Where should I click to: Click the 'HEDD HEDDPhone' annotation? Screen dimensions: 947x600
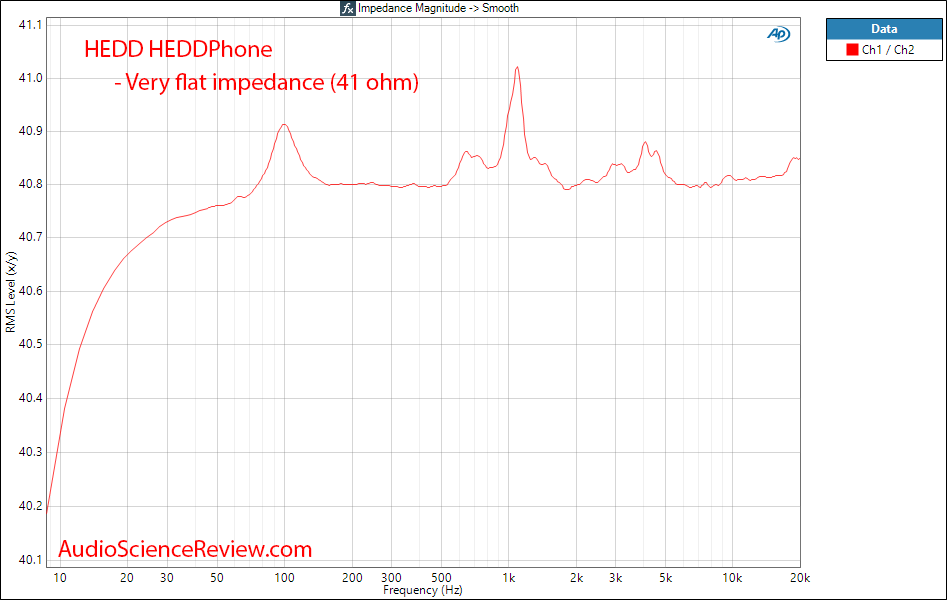click(178, 49)
